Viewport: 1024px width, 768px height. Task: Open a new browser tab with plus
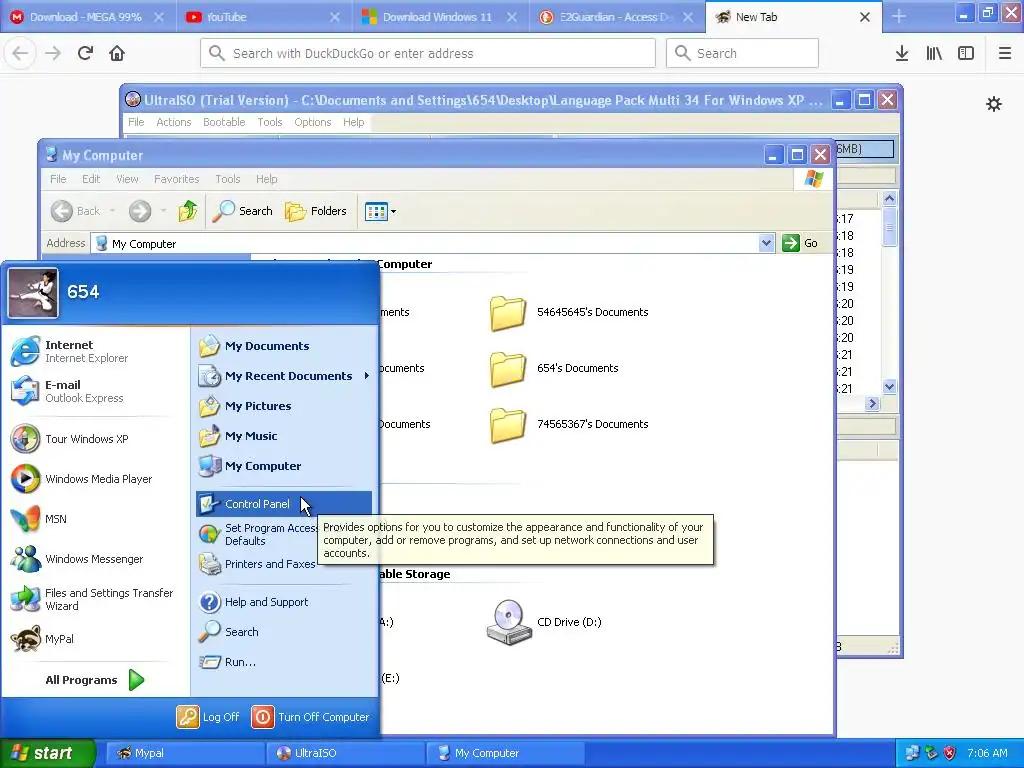[x=899, y=17]
